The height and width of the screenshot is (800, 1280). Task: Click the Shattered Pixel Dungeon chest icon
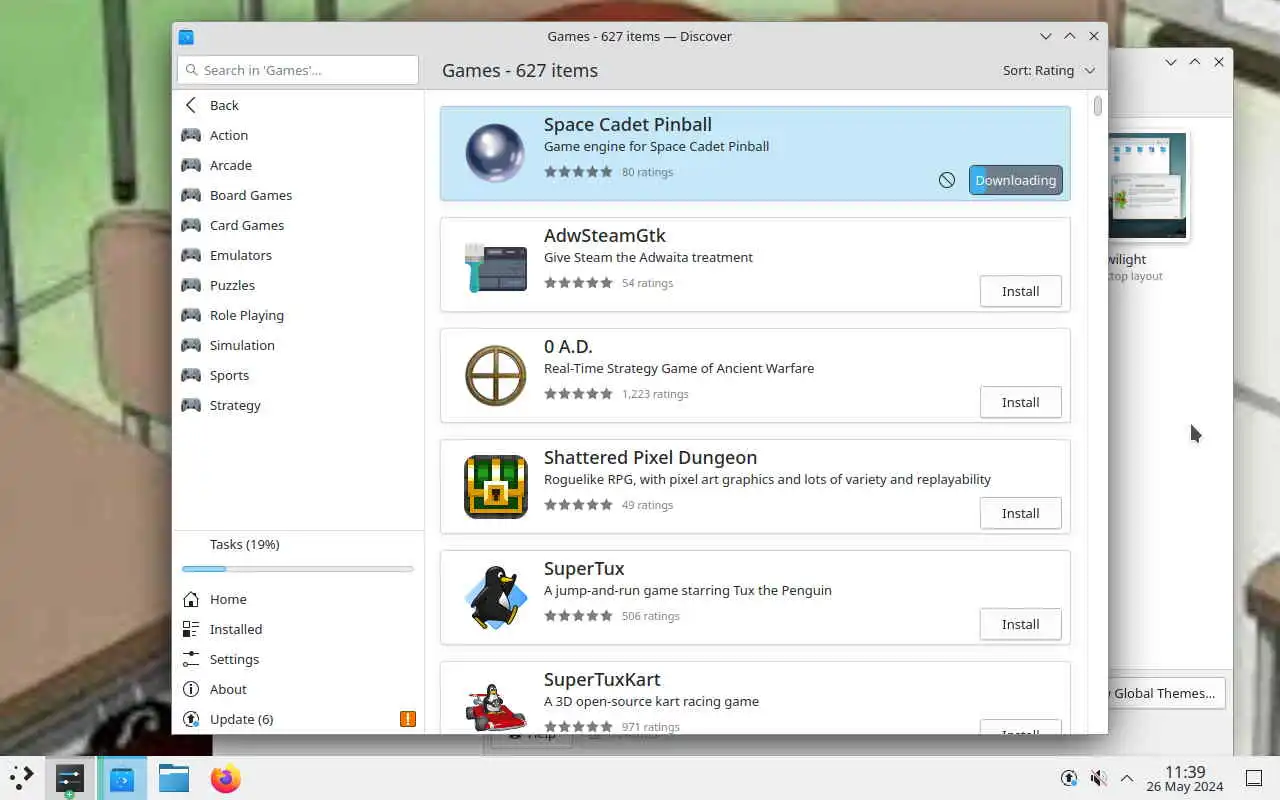(x=495, y=486)
